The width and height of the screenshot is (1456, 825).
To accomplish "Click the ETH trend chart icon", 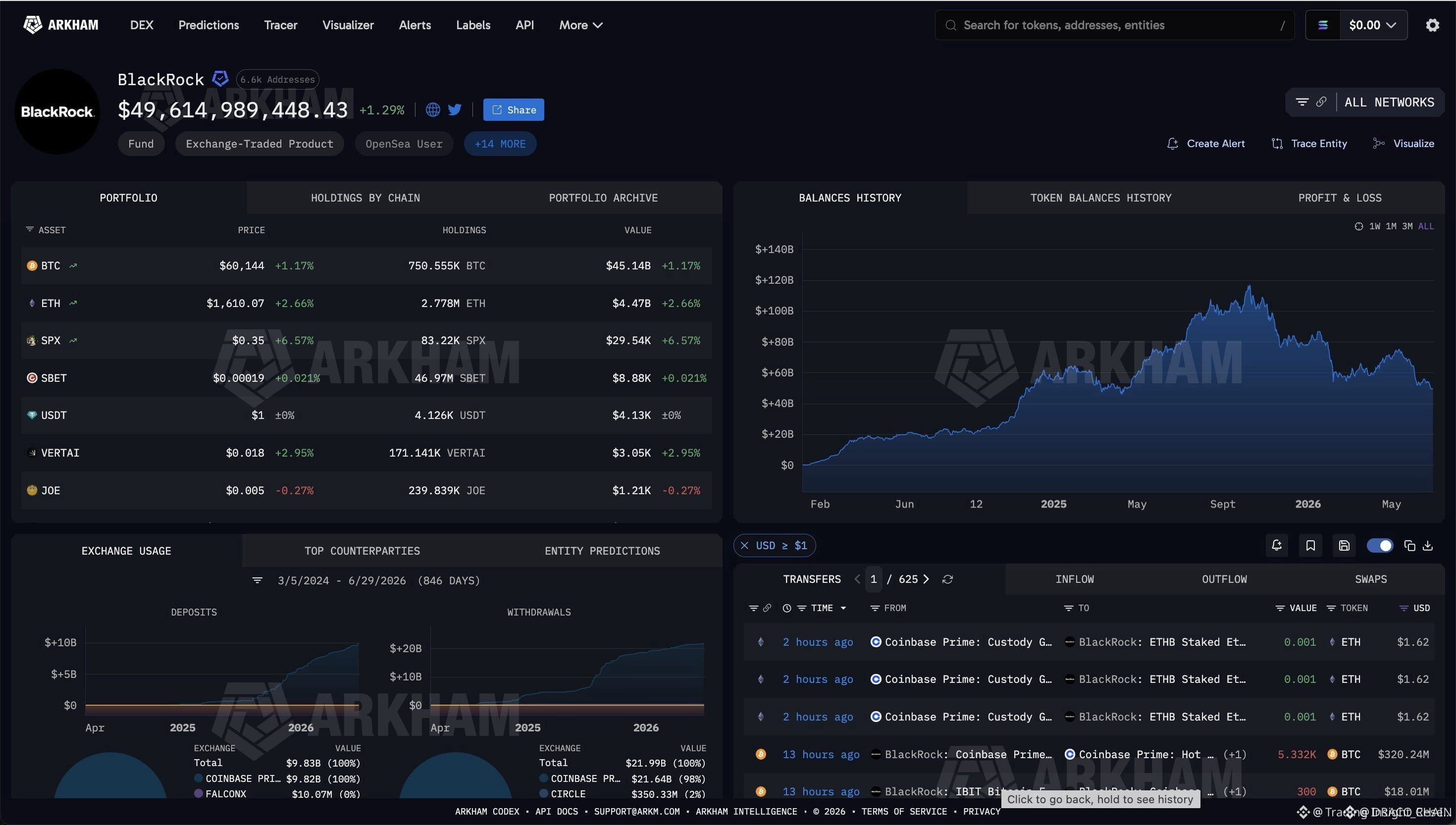I will (73, 303).
